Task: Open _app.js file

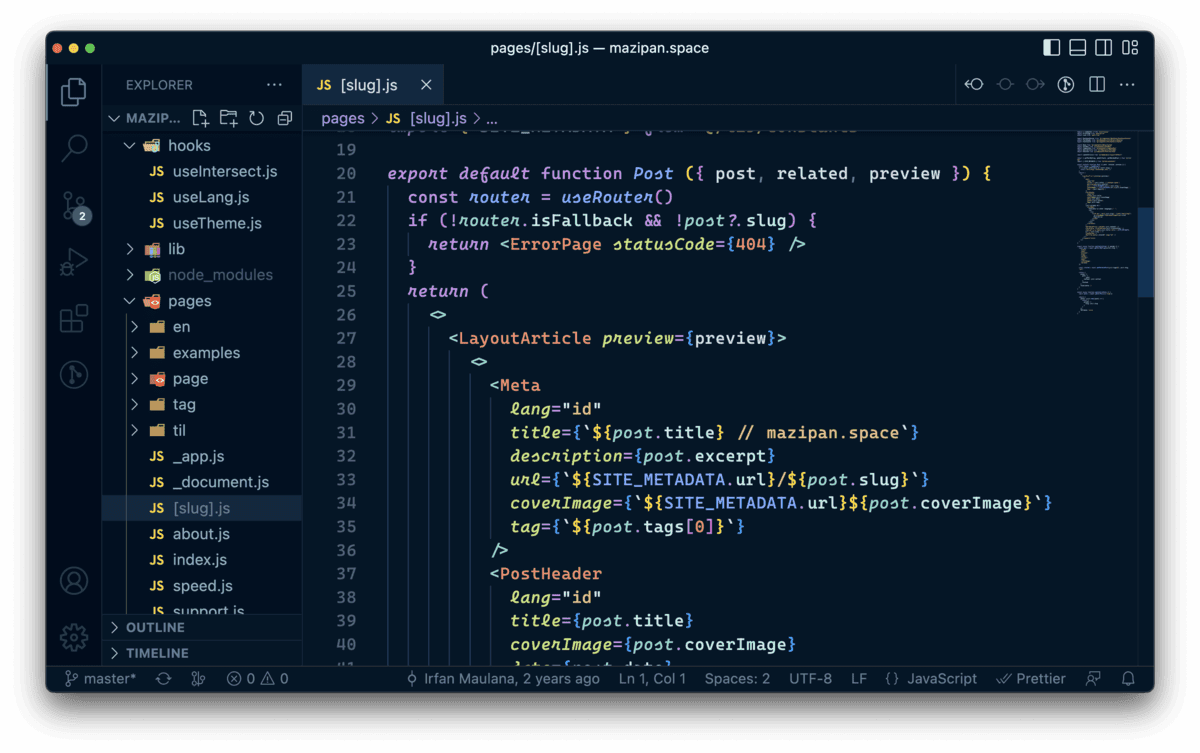Action: click(202, 456)
